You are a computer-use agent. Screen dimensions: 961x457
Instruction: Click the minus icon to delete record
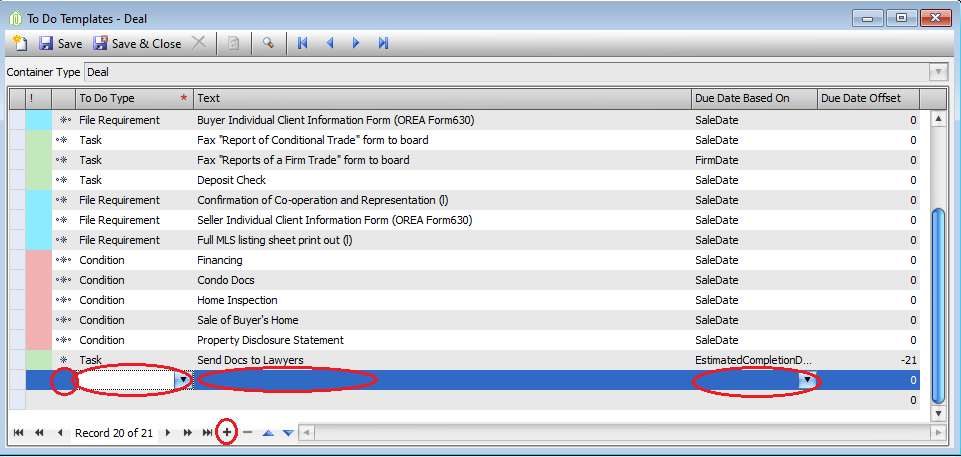[x=248, y=432]
